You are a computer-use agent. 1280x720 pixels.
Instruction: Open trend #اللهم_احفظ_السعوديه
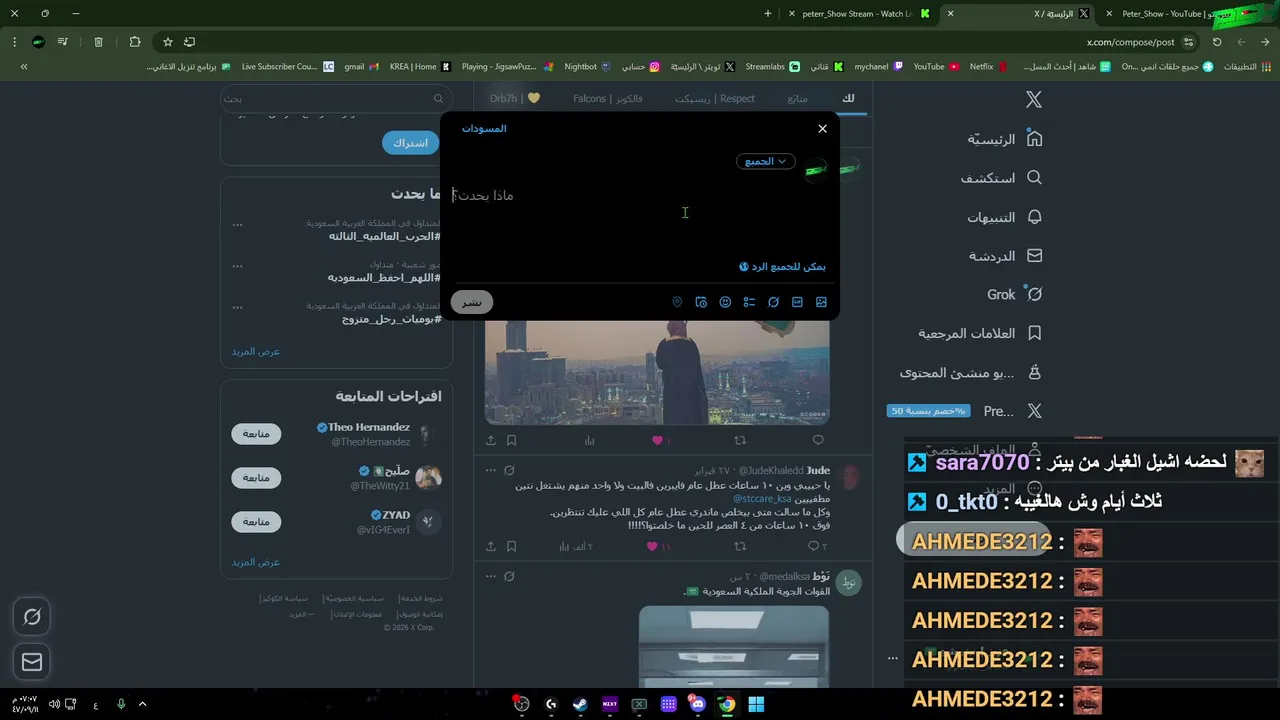click(383, 277)
